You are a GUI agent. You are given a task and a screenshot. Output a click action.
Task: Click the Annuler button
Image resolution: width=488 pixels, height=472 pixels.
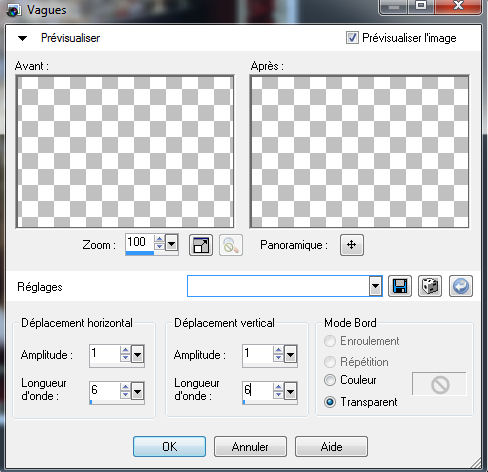250,447
